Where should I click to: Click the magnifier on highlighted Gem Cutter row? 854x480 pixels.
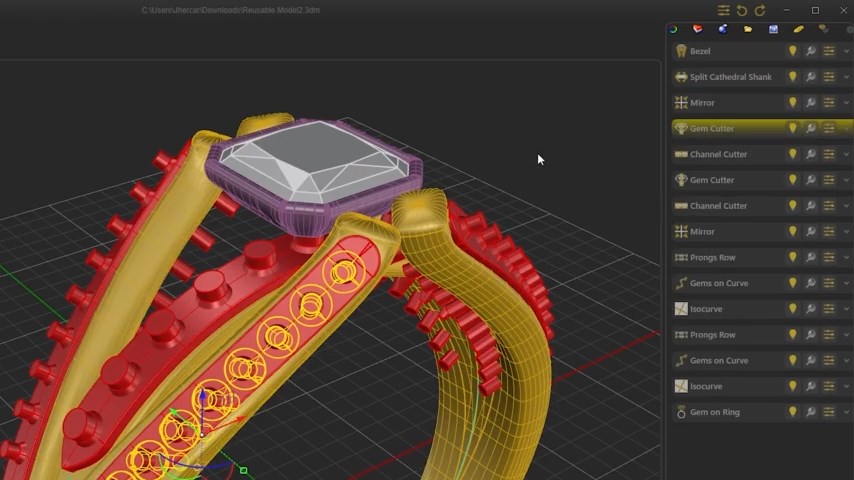(811, 128)
